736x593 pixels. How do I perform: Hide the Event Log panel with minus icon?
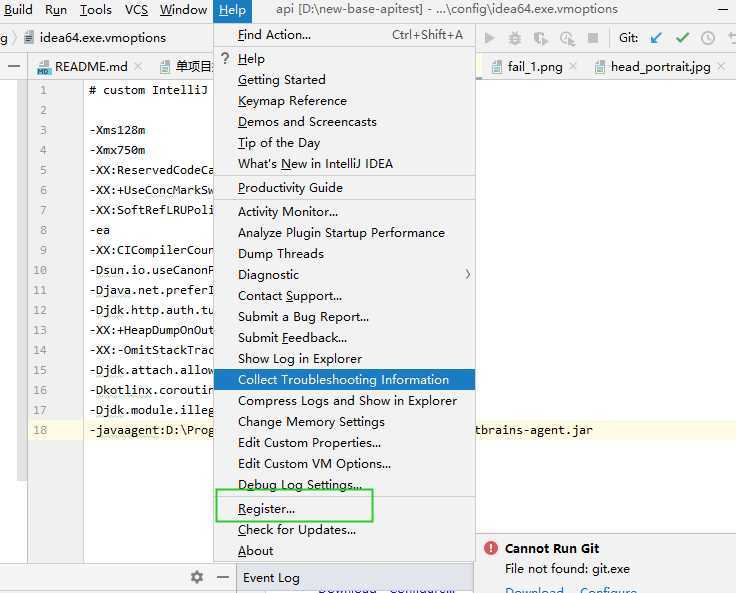223,577
